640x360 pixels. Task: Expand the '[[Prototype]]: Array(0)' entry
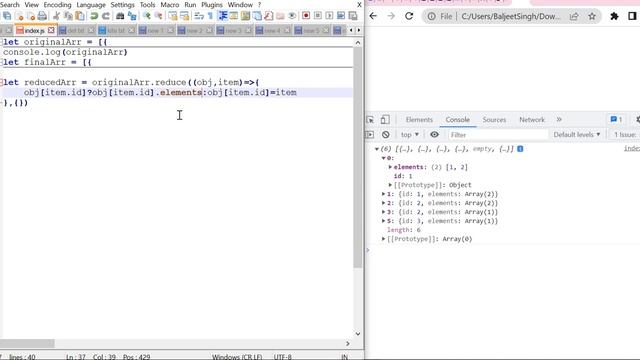point(383,239)
